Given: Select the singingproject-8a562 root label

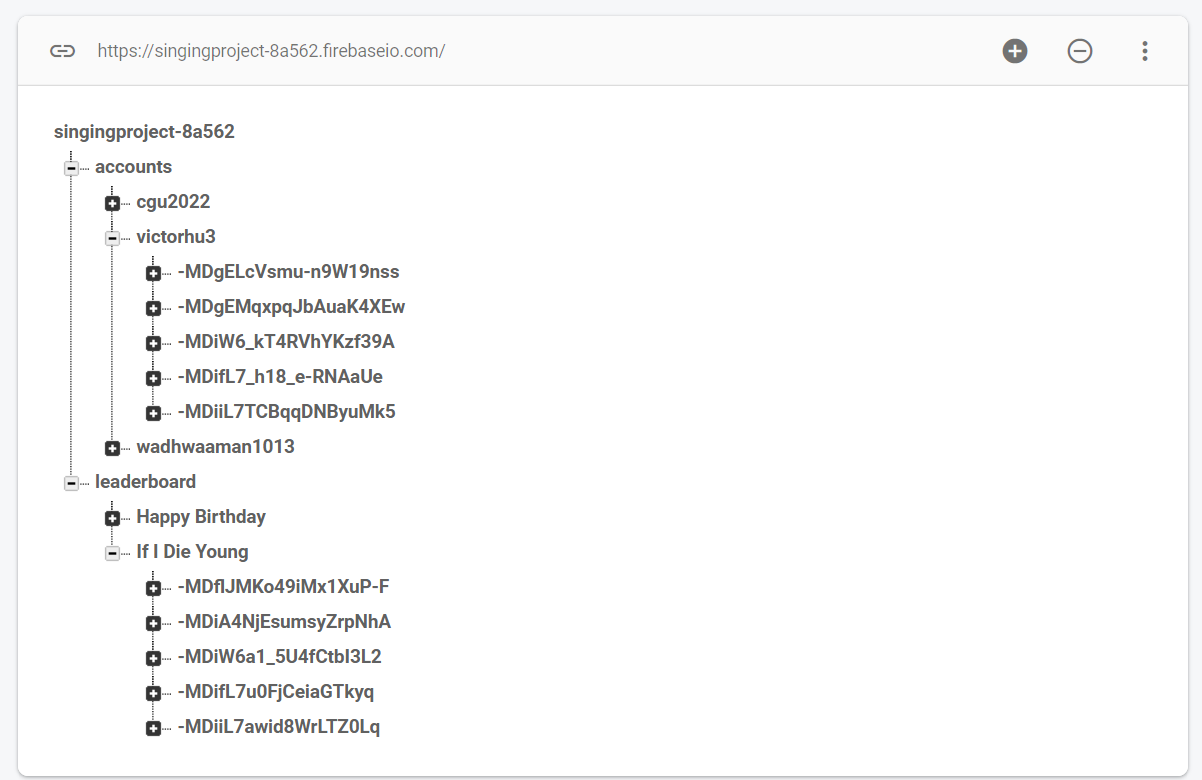Looking at the screenshot, I should [144, 132].
